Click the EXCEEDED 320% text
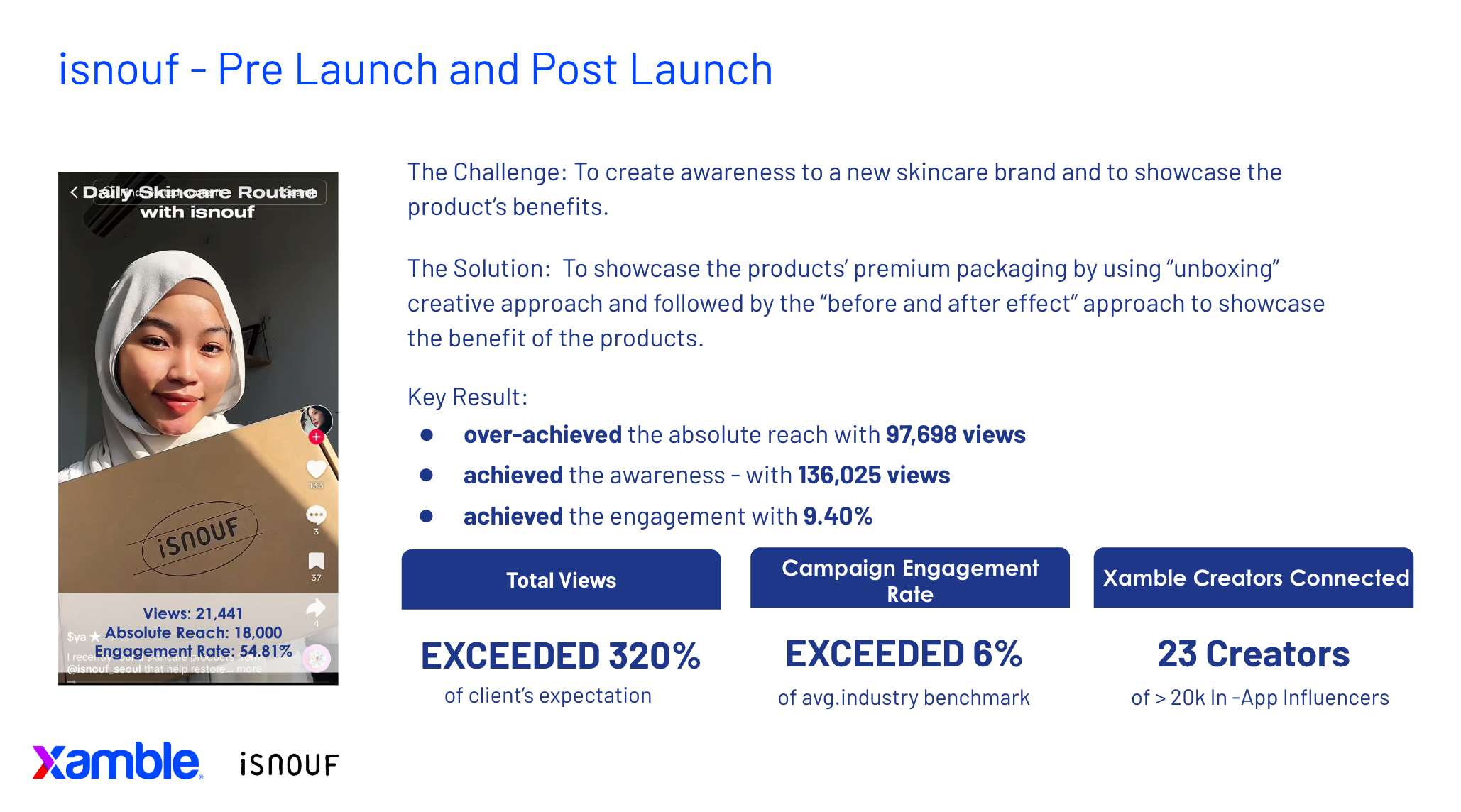This screenshot has width=1461, height=812. (x=561, y=656)
